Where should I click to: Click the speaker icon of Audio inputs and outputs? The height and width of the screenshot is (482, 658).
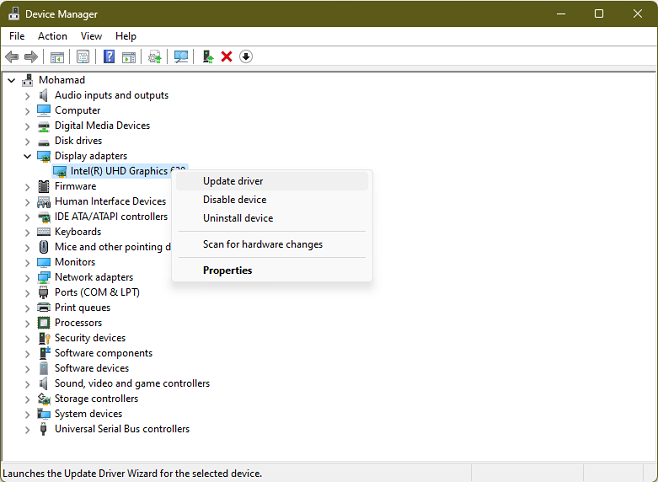point(44,96)
